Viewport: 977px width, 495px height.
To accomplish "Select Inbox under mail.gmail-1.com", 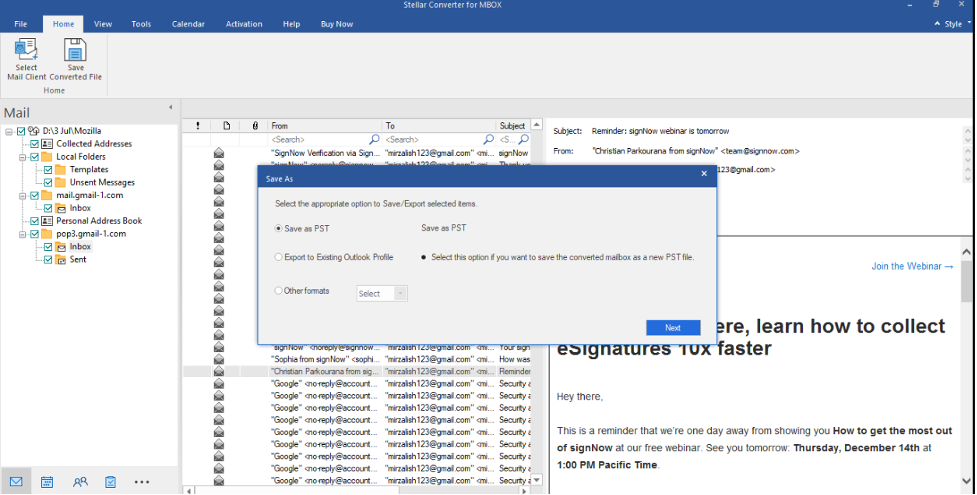I will coord(80,208).
